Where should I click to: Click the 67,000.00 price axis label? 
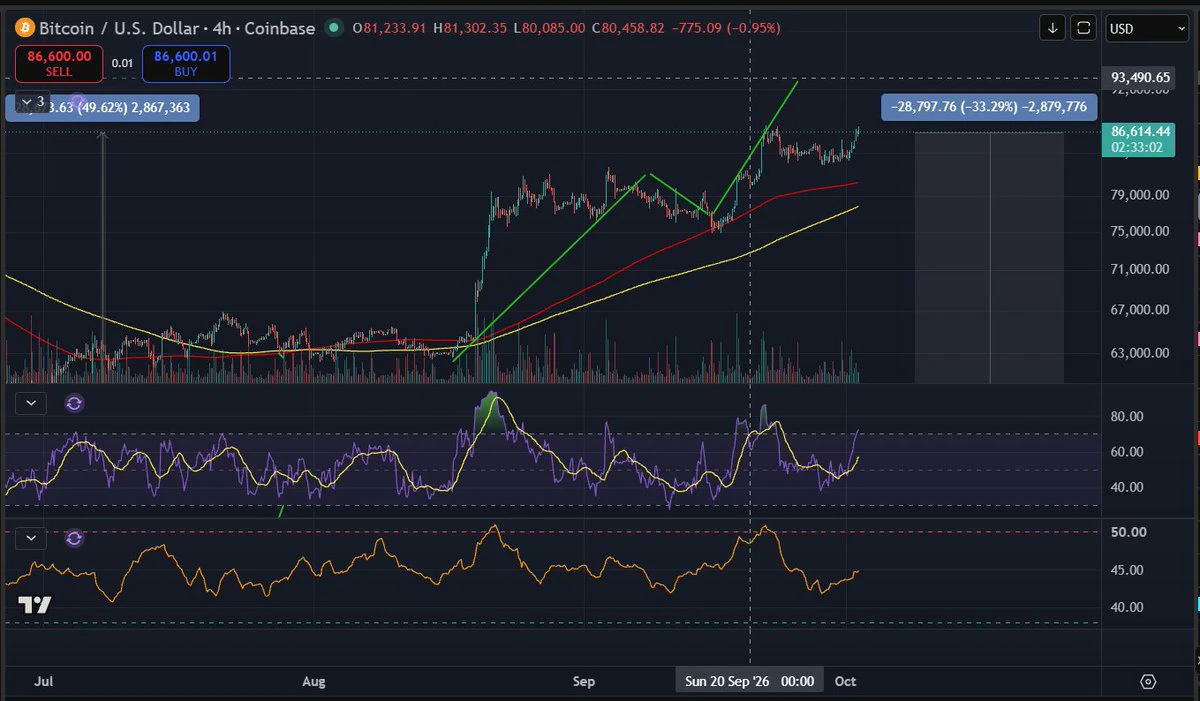pos(1139,309)
